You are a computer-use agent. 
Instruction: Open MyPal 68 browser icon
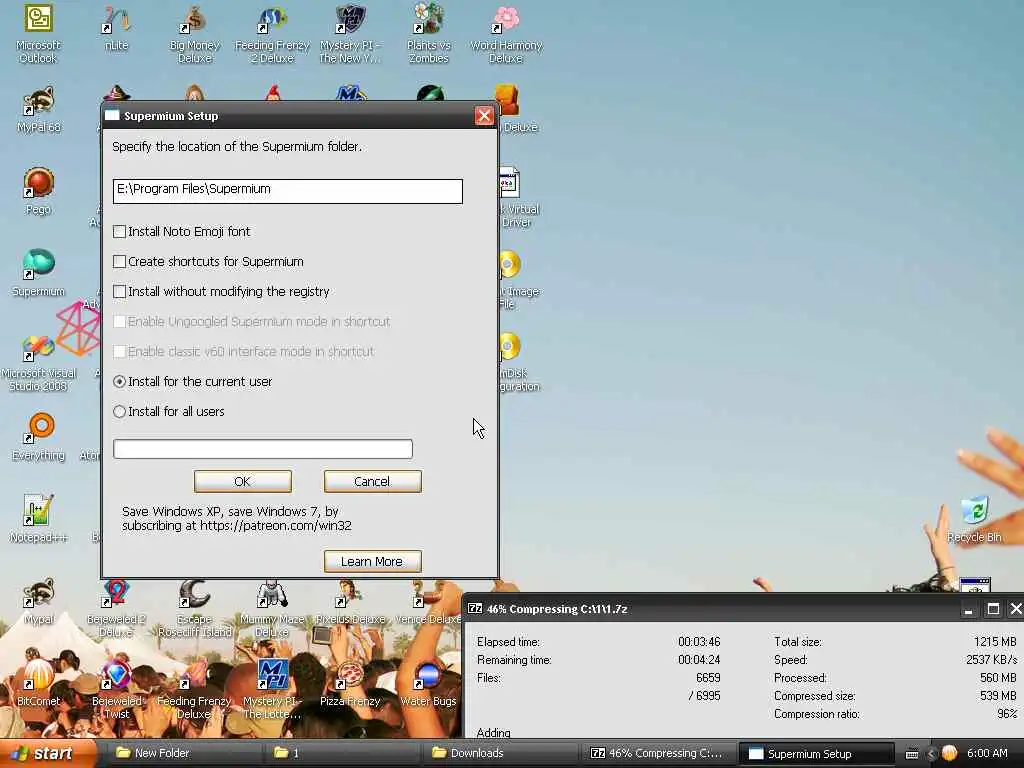39,110
